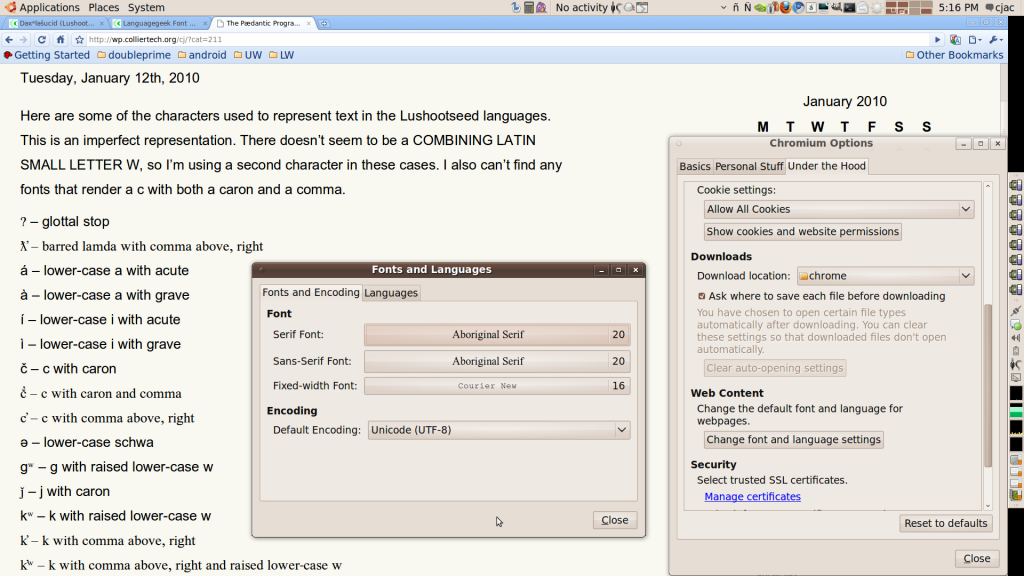Viewport: 1024px width, 576px height.
Task: Click the browser Back arrow button
Action: tap(10, 39)
